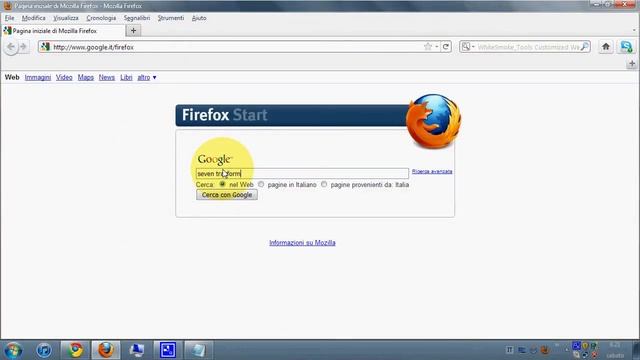Click the 'Cerca con Google' button
This screenshot has width=640, height=360.
227,195
